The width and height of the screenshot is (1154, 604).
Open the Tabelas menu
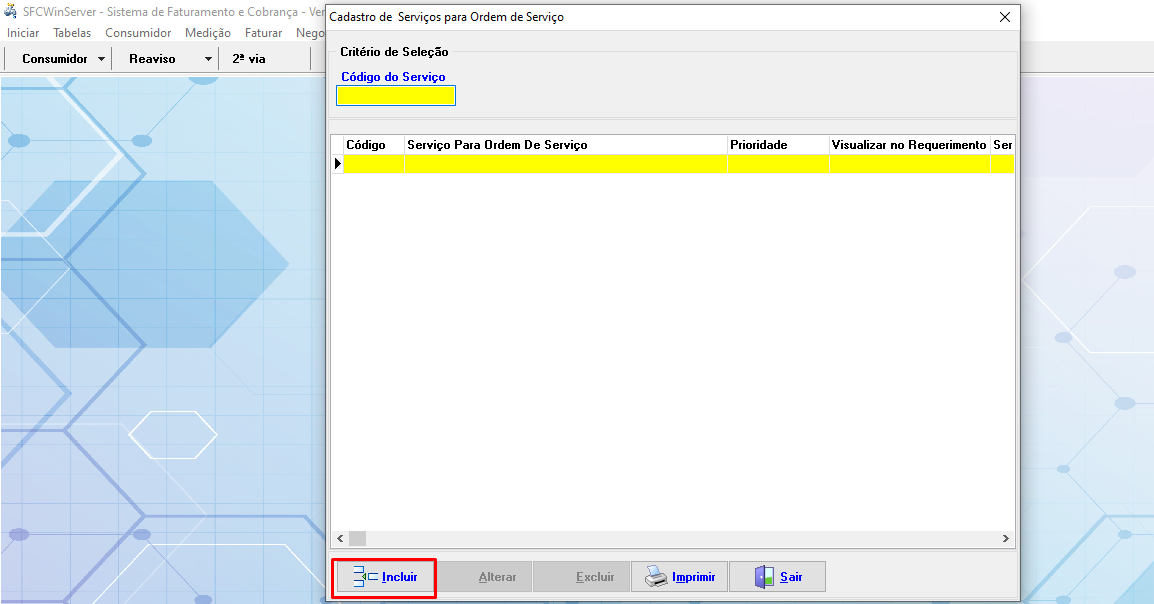72,33
